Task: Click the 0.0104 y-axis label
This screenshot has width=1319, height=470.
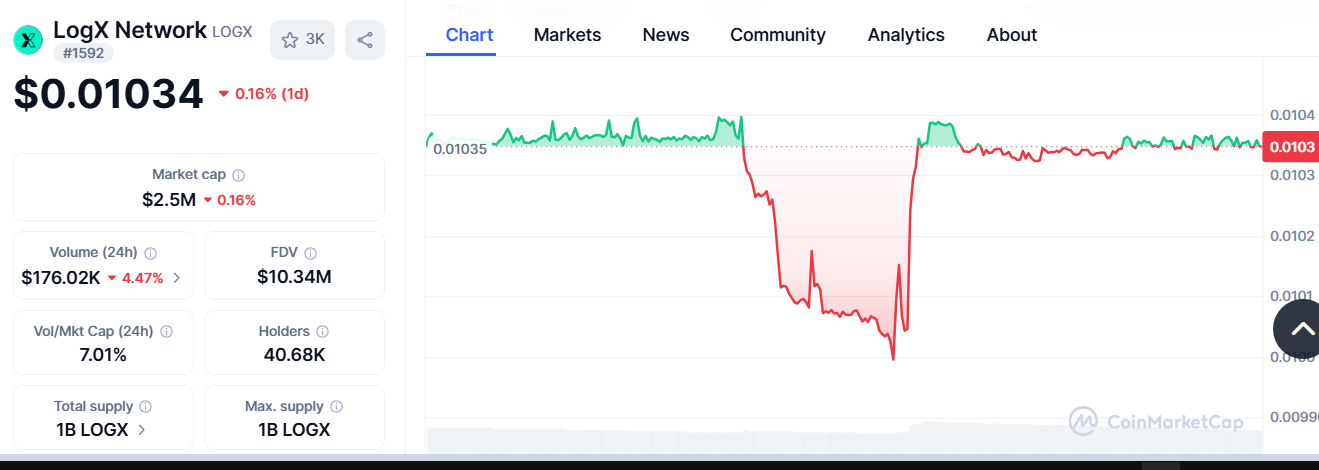Action: (1291, 115)
